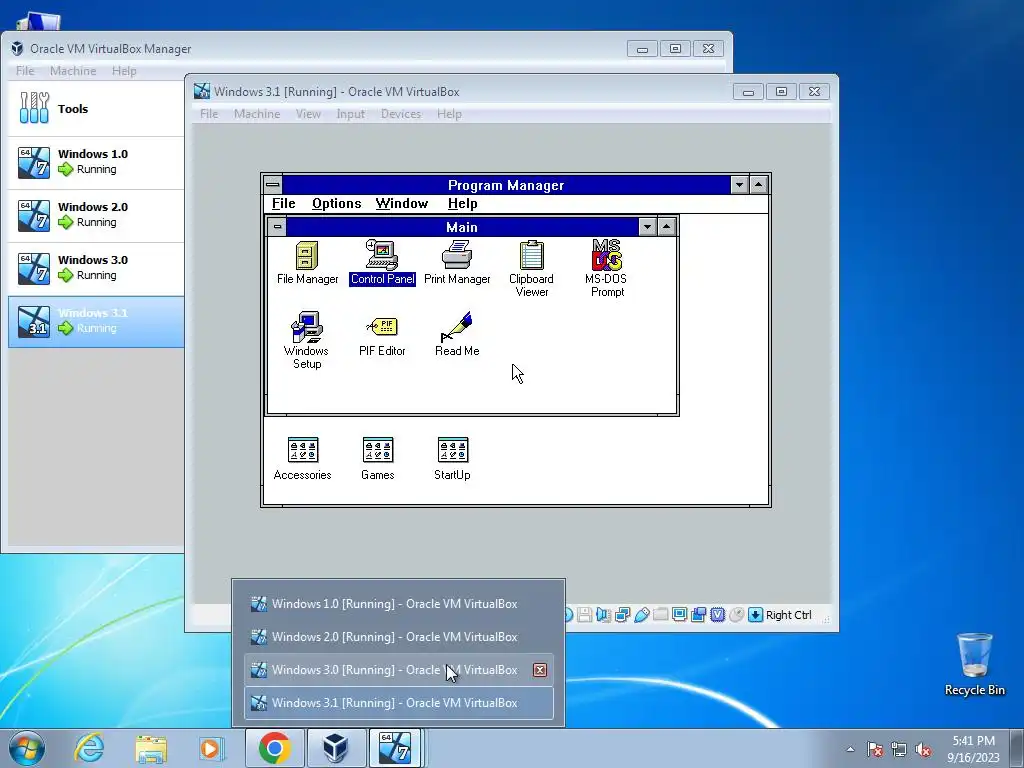Open the Main group control menu box
The width and height of the screenshot is (1024, 768).
(278, 227)
